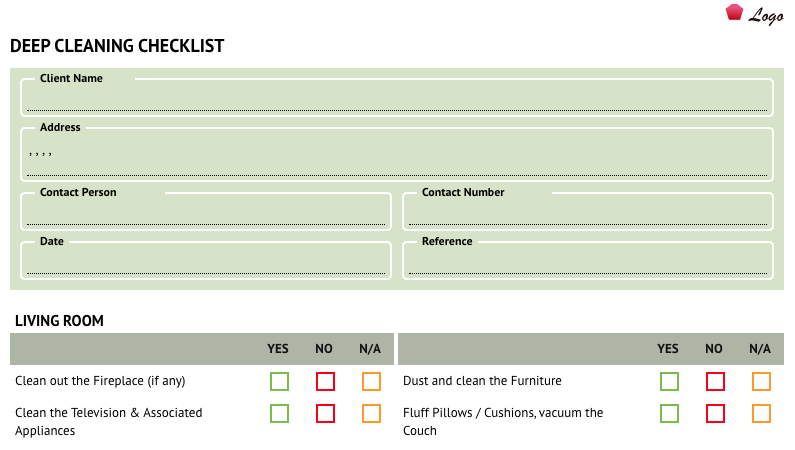The width and height of the screenshot is (795, 450).
Task: Check NO for Clean out the Fireplace
Action: (x=326, y=382)
